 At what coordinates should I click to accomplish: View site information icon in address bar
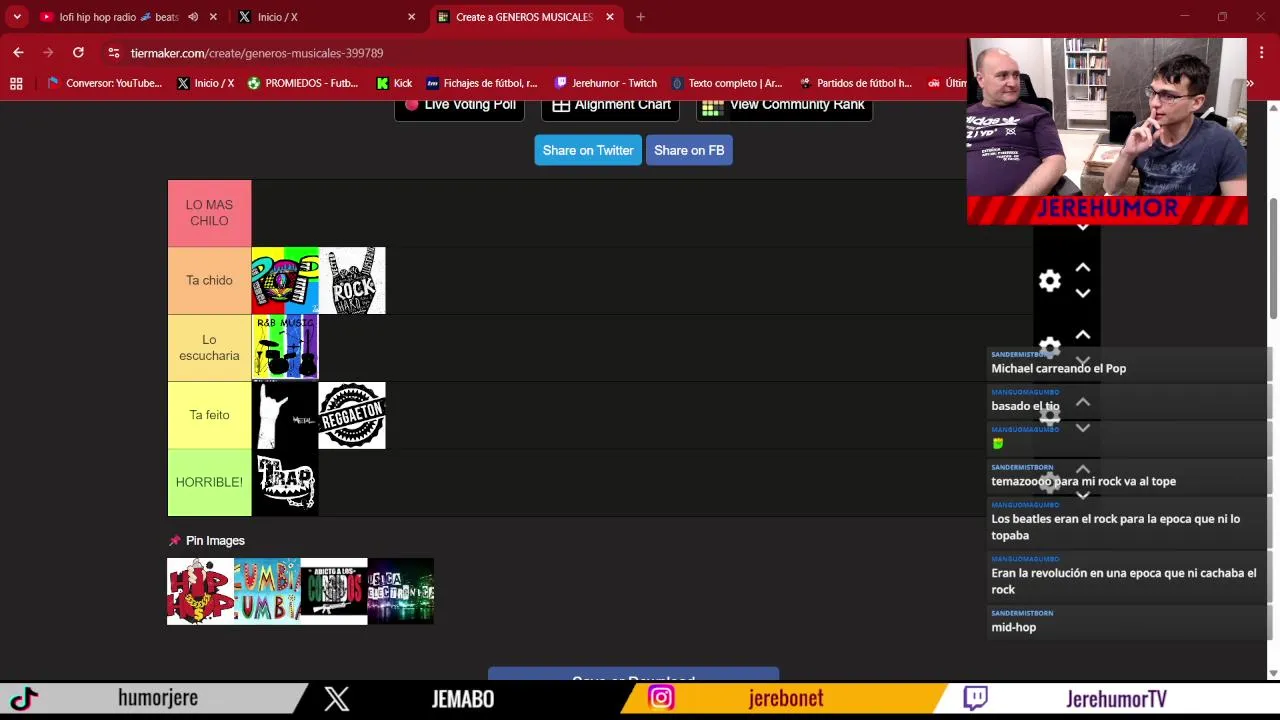pos(114,53)
